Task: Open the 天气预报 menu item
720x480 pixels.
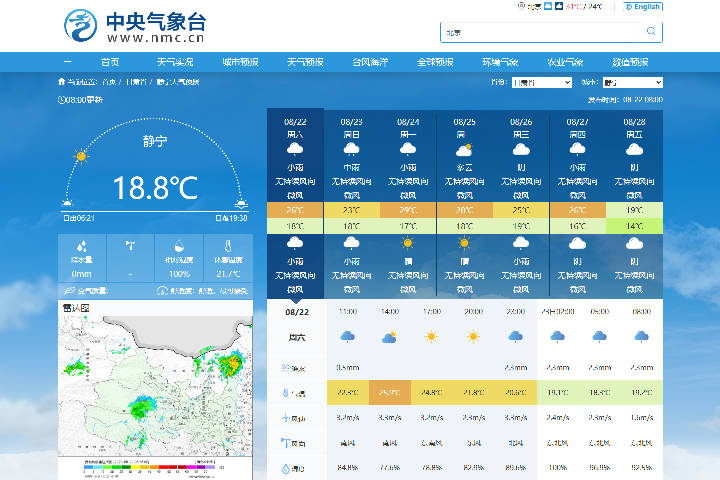Action: point(305,62)
